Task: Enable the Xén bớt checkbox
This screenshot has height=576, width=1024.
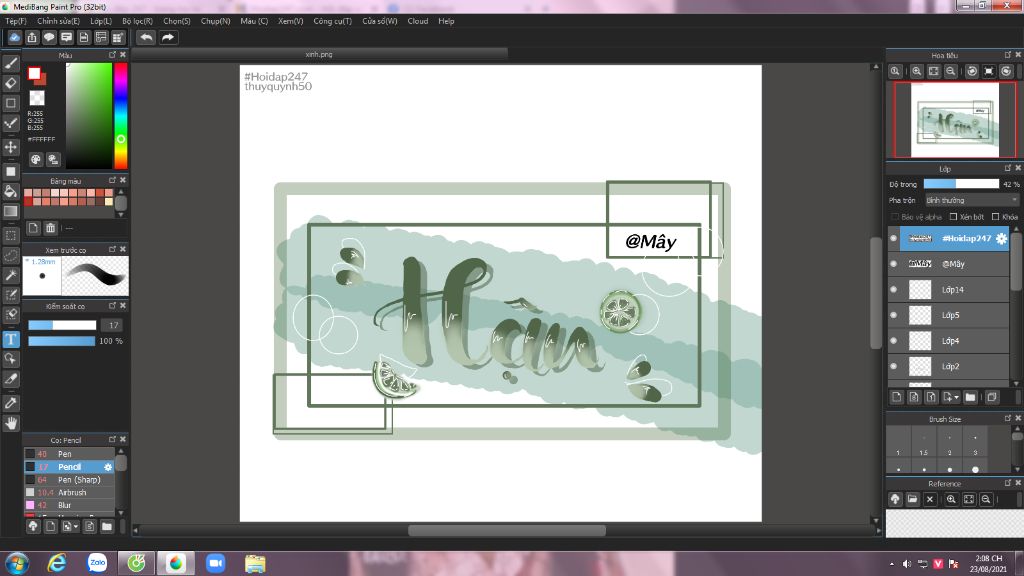Action: pyautogui.click(x=953, y=217)
